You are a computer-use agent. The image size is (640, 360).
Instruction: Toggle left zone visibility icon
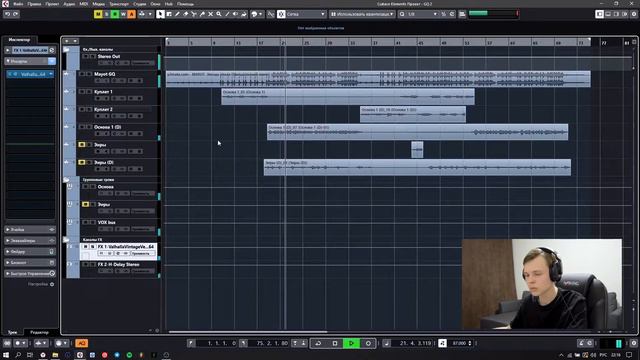click(x=599, y=14)
